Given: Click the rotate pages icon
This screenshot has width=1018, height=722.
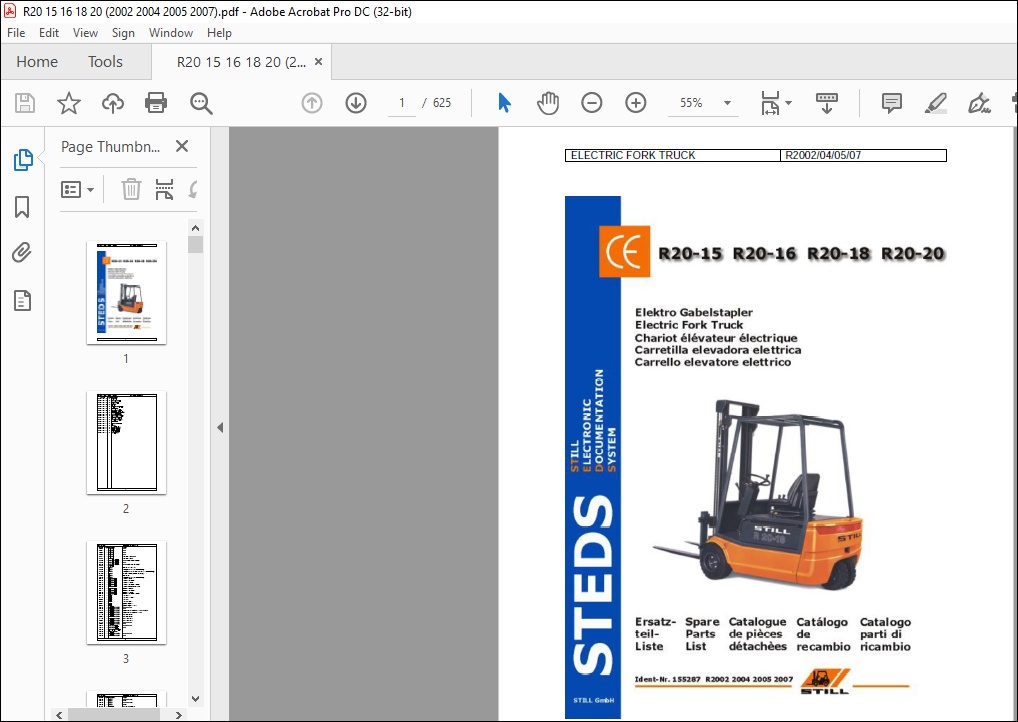Looking at the screenshot, I should (x=193, y=190).
